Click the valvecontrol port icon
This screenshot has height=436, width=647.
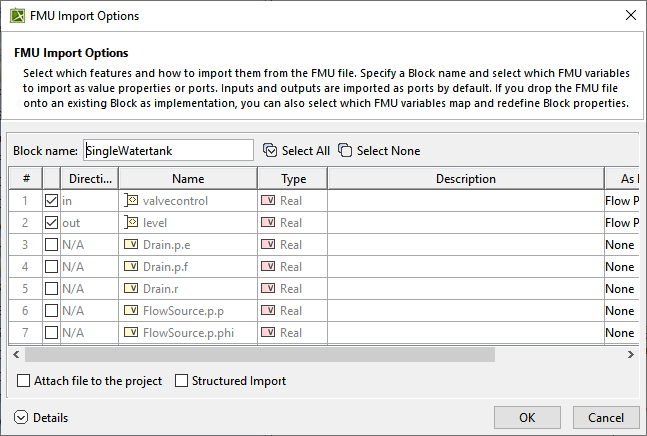(x=131, y=201)
